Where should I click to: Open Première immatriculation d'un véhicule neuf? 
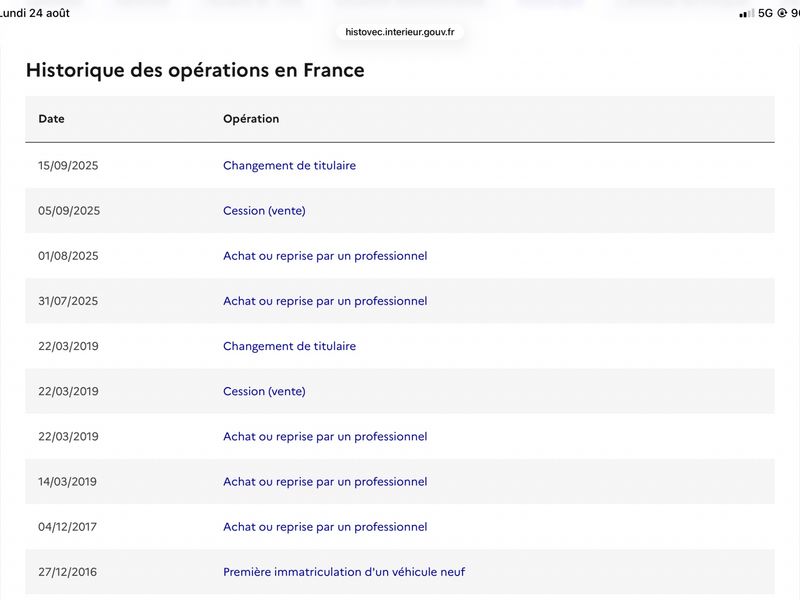(x=344, y=572)
